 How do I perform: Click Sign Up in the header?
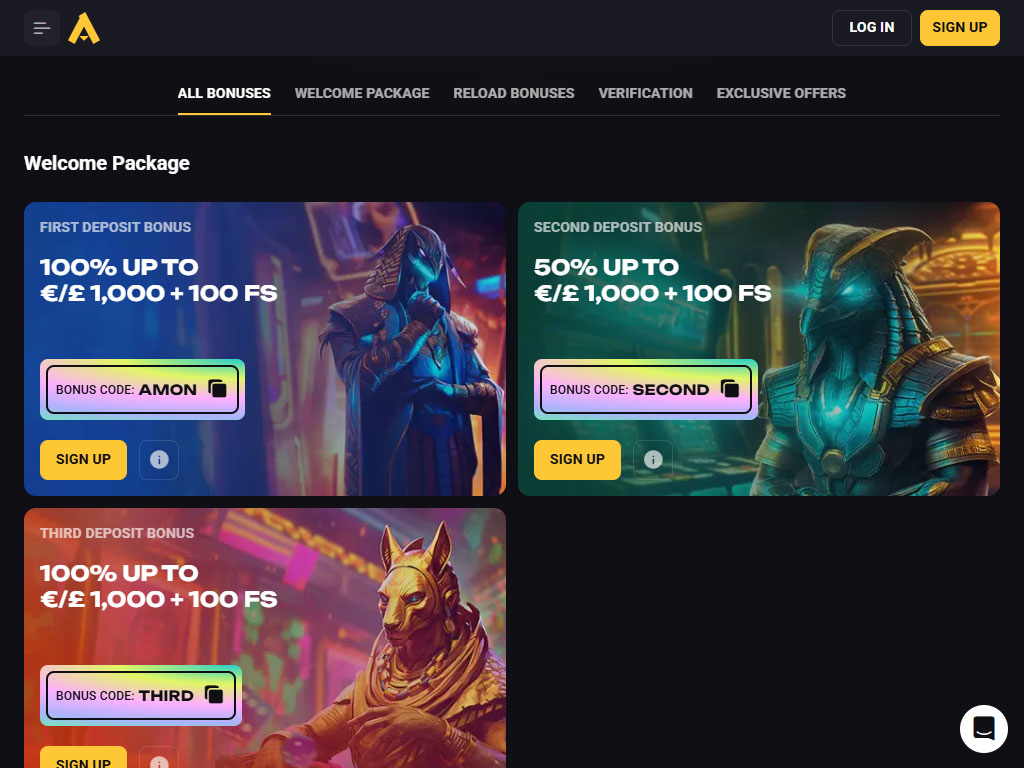point(959,27)
